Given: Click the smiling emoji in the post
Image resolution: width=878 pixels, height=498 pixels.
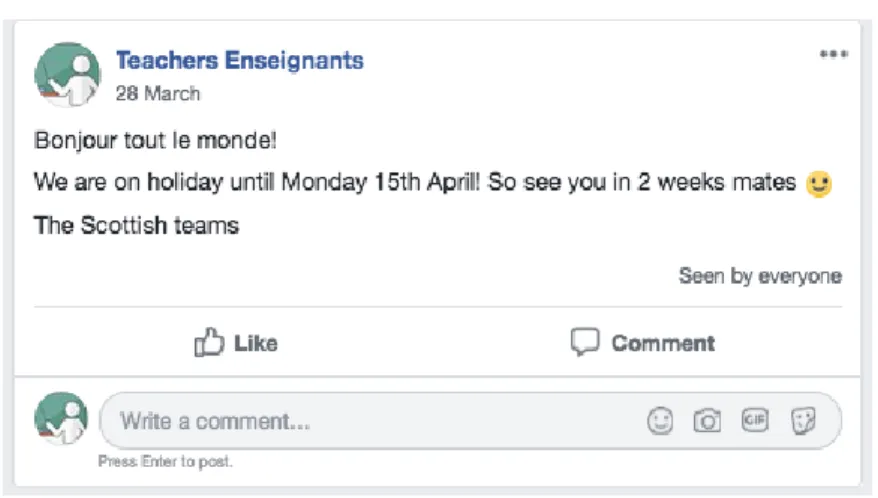Looking at the screenshot, I should click(819, 184).
